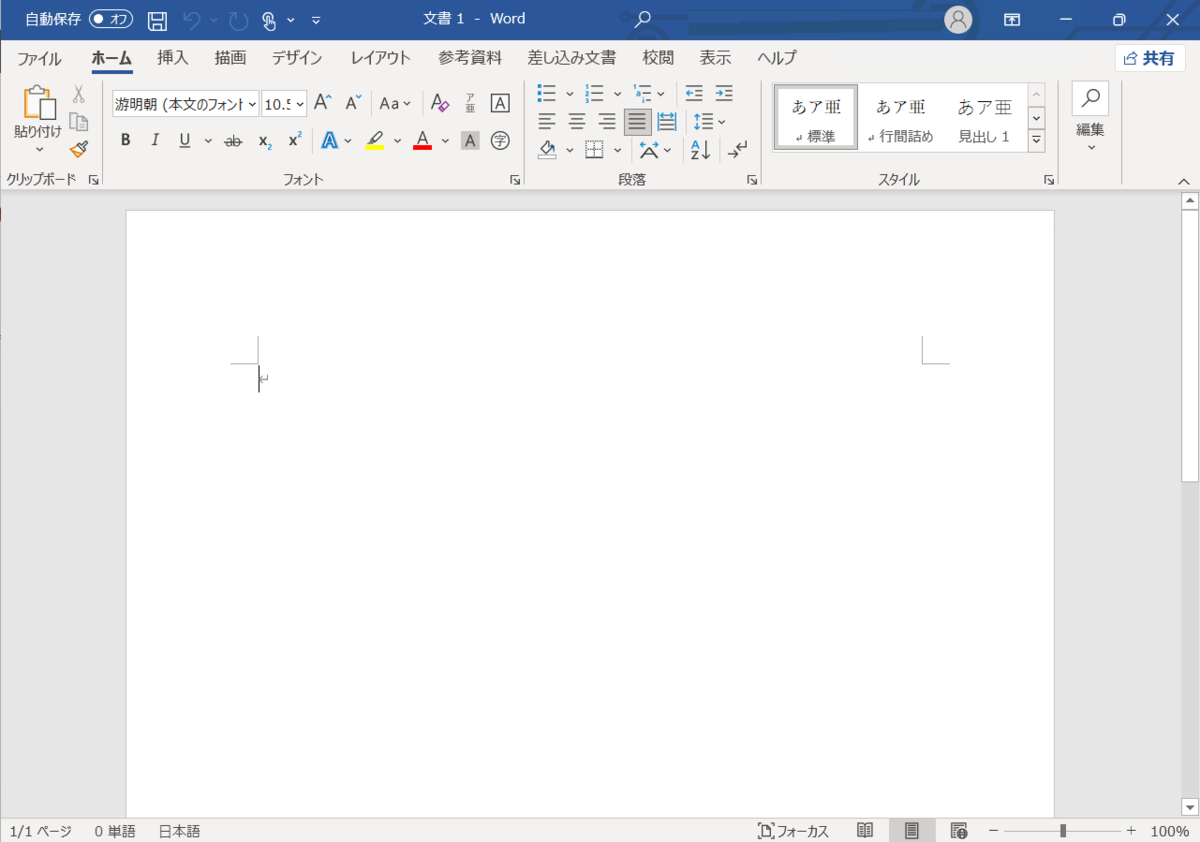Open the Borders dropdown arrow
The width and height of the screenshot is (1200, 842).
617,150
